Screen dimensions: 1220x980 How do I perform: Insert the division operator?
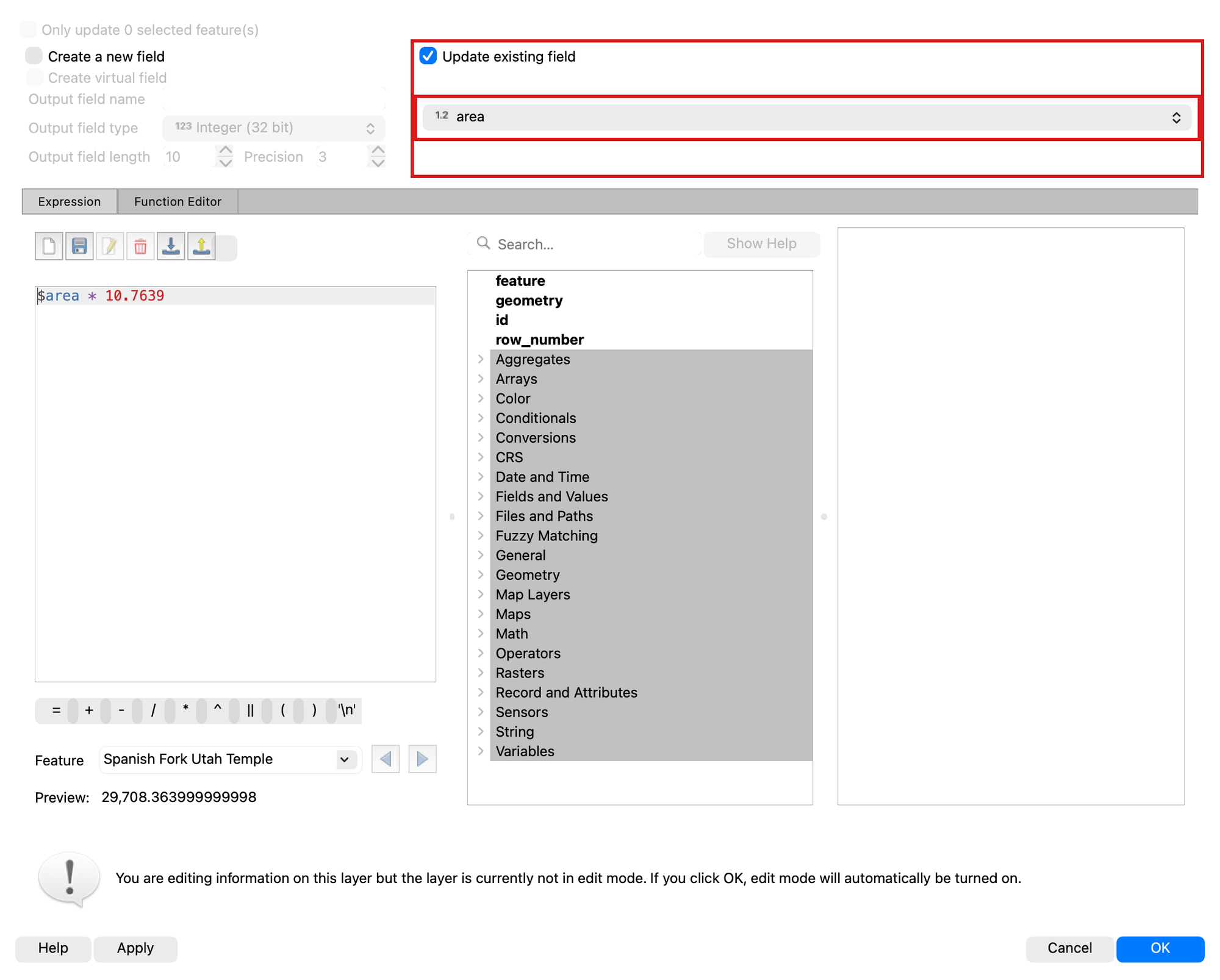pyautogui.click(x=153, y=710)
